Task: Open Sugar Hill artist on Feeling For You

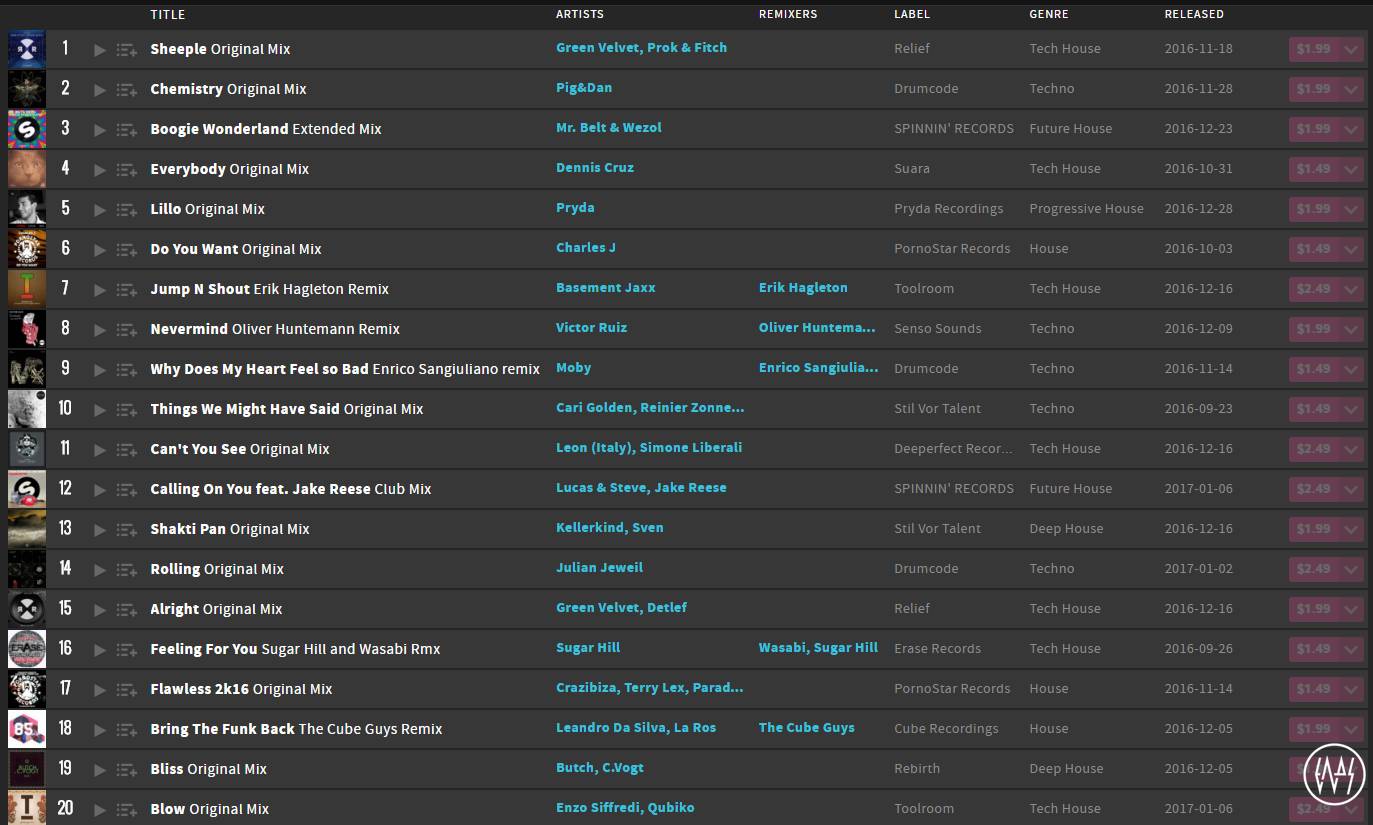Action: click(x=588, y=648)
